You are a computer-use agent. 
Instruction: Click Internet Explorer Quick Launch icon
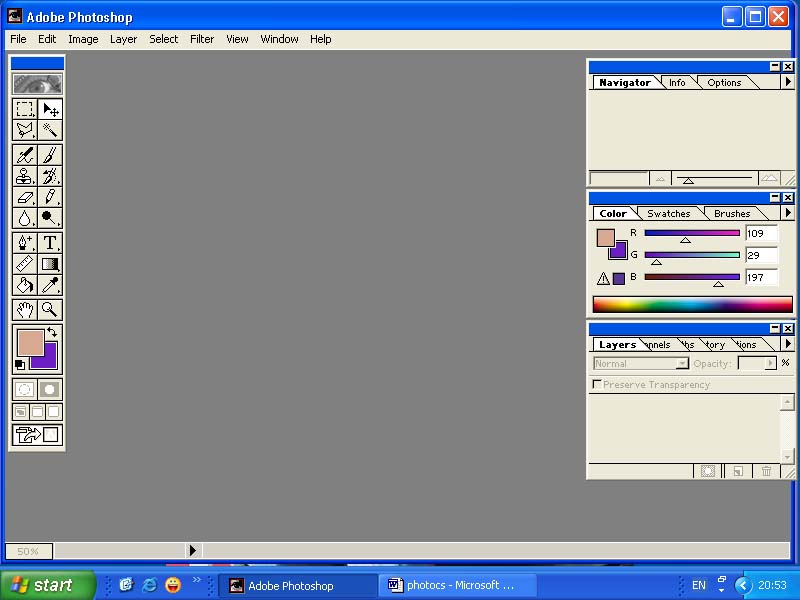149,585
